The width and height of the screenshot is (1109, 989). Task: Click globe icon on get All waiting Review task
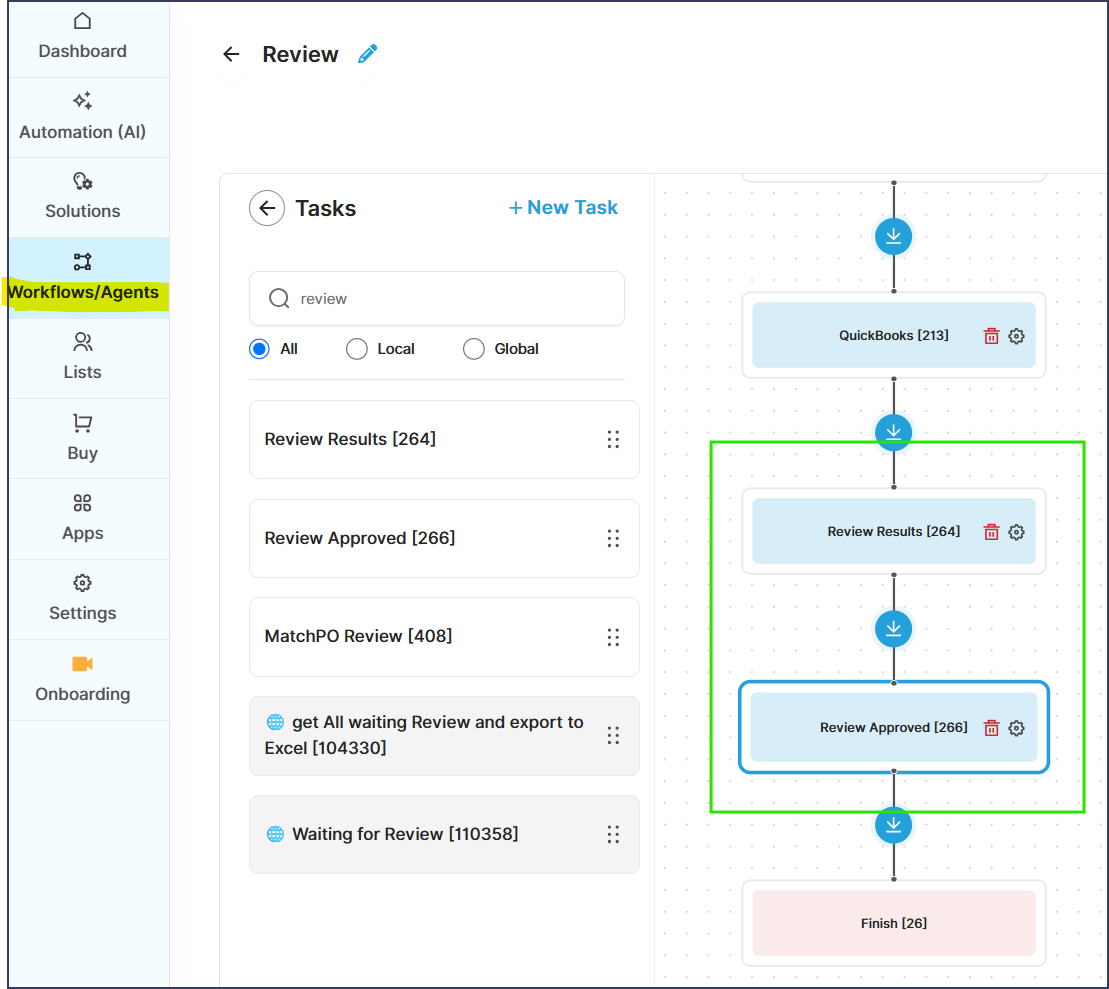pyautogui.click(x=275, y=722)
